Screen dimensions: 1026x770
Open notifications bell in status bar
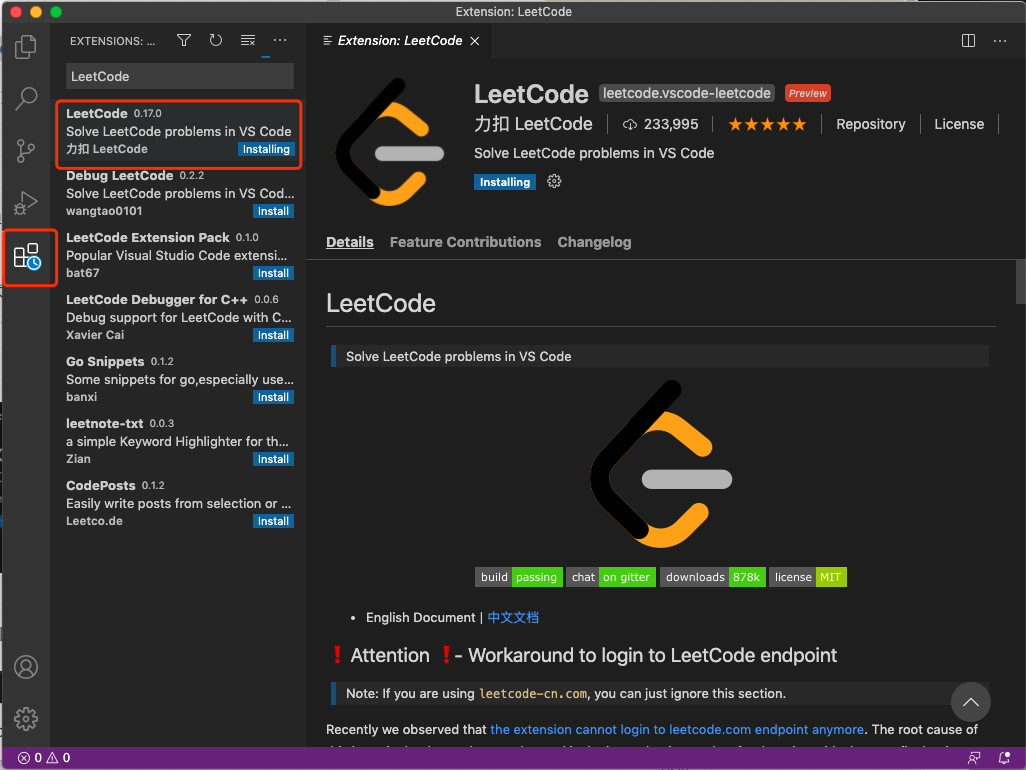(1004, 758)
